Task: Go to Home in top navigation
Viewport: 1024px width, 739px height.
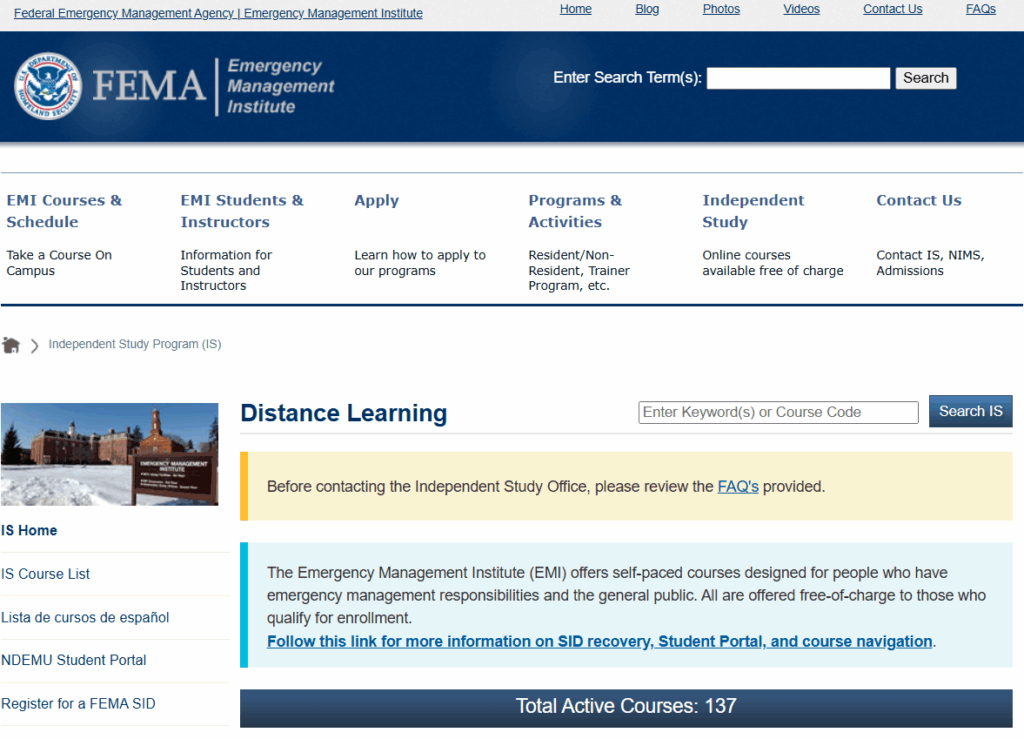Action: click(x=575, y=9)
